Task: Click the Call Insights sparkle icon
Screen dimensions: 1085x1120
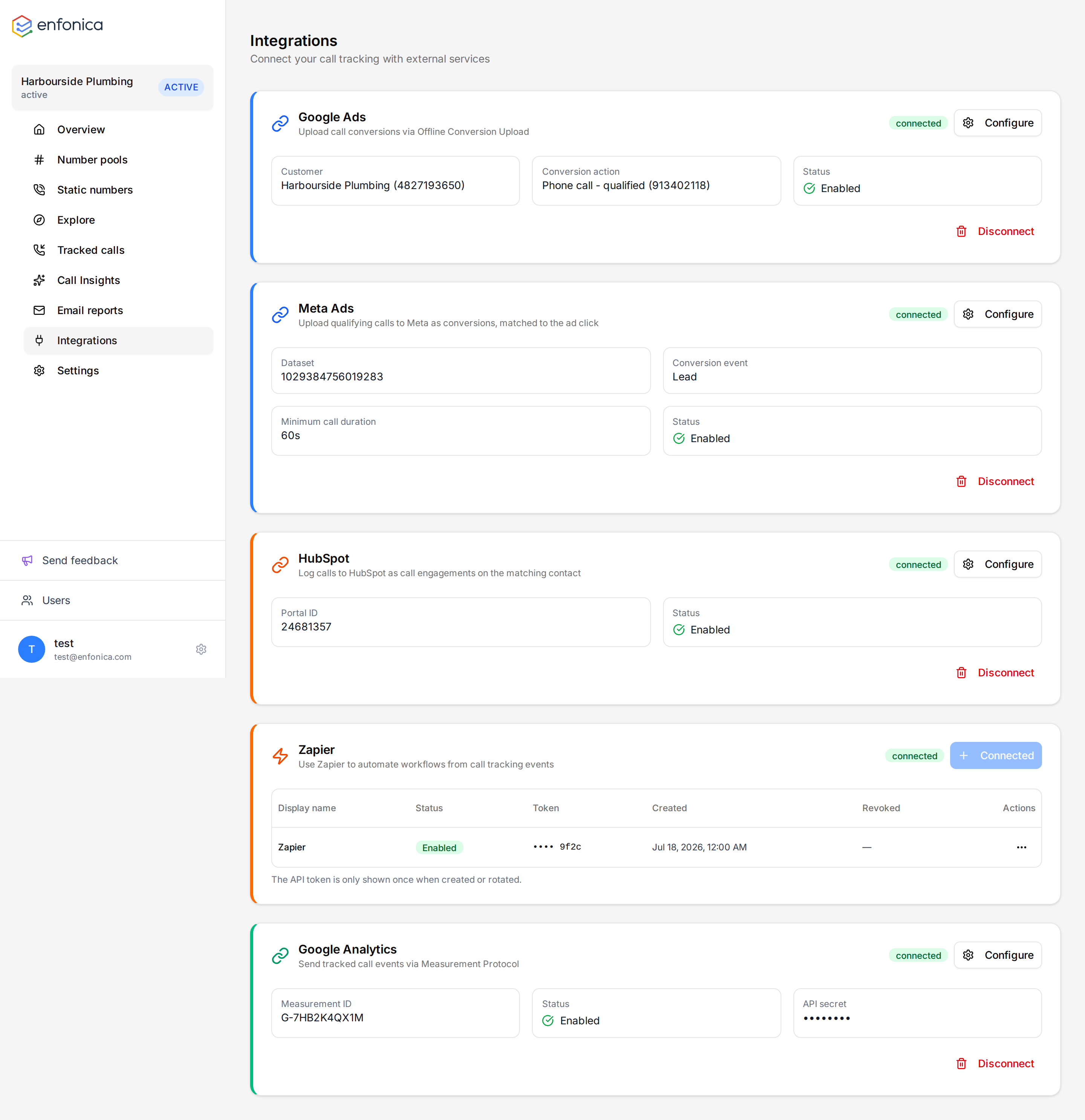Action: click(39, 281)
